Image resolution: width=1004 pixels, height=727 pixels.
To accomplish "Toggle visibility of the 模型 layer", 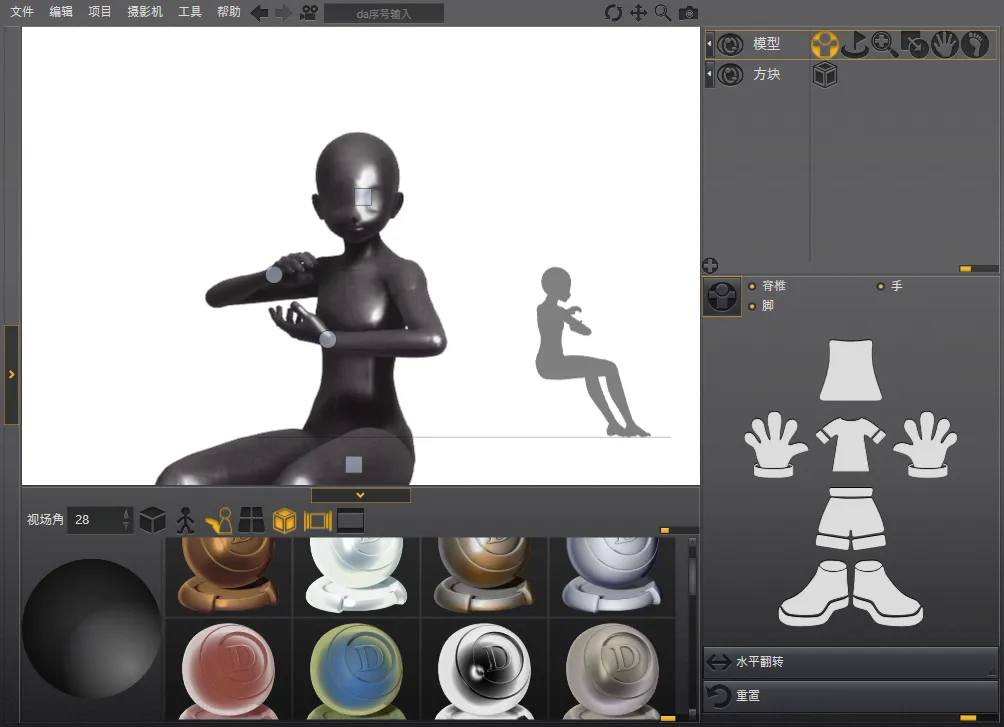I will (x=730, y=44).
